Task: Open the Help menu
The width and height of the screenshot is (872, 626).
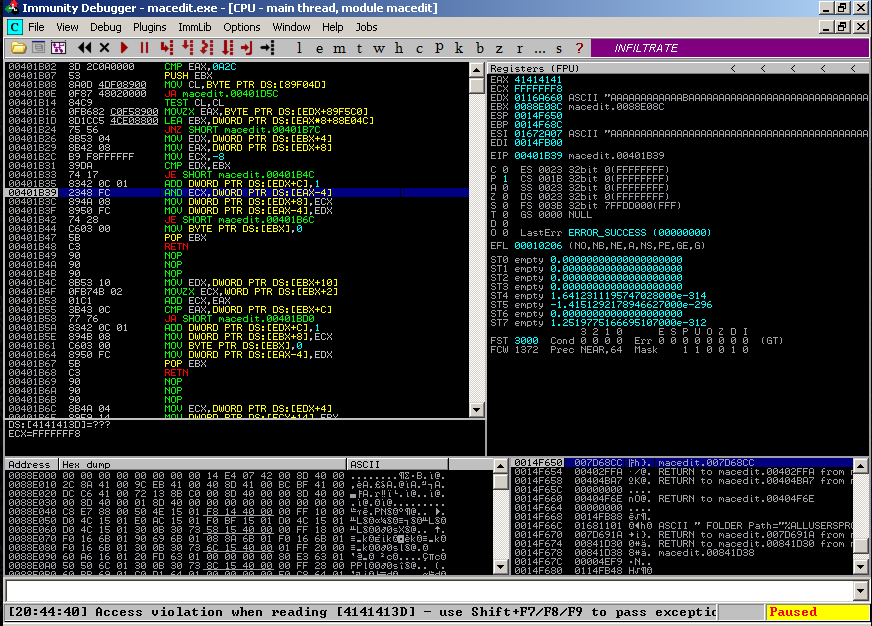Action: (333, 27)
